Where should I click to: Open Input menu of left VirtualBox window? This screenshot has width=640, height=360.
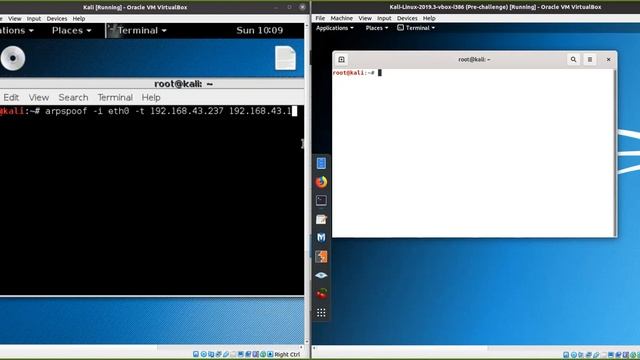(34, 19)
